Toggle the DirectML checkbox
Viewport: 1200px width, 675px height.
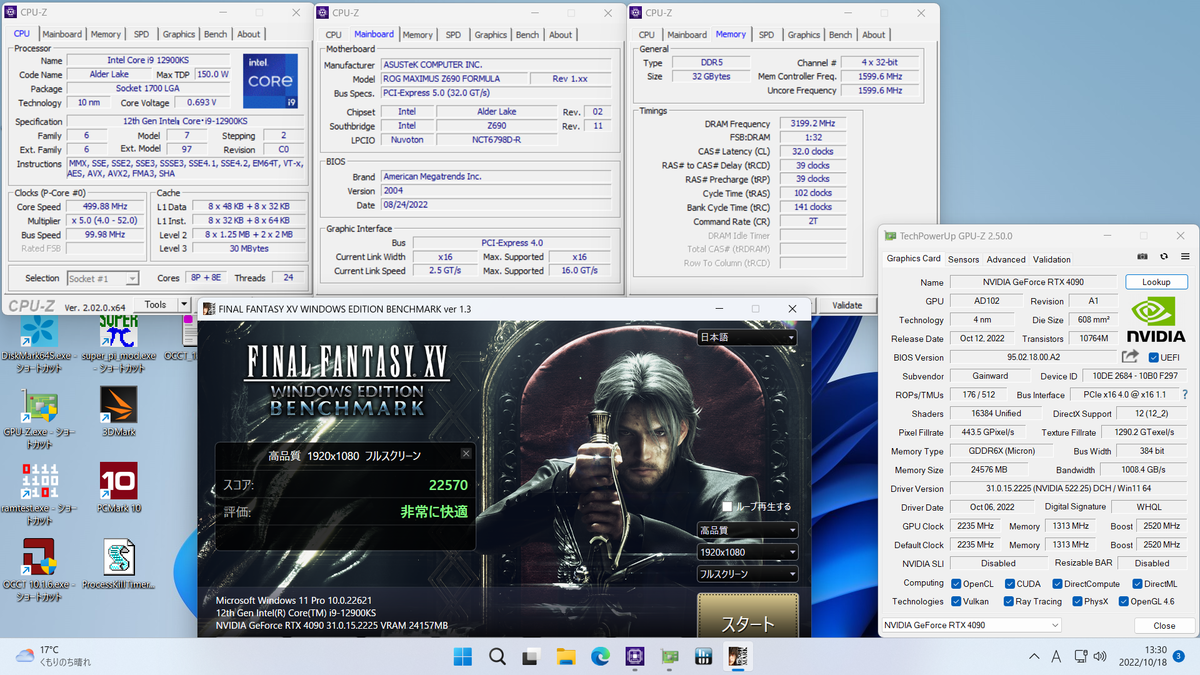tap(1137, 584)
